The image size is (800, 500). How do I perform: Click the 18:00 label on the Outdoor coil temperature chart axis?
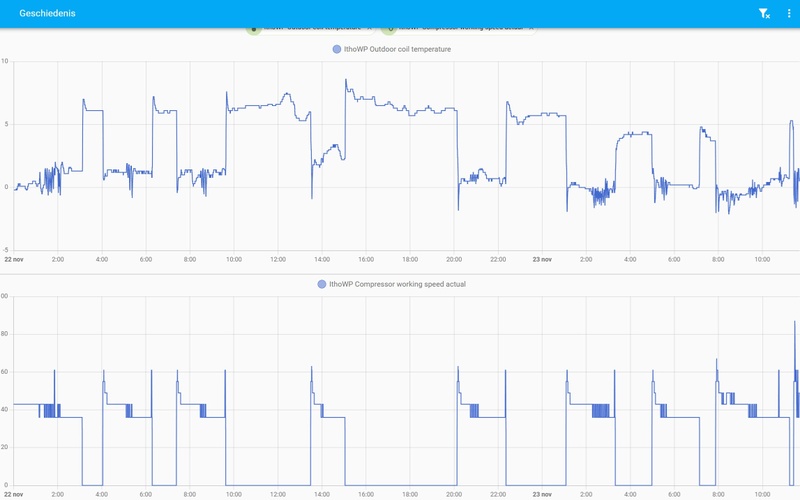click(x=410, y=259)
